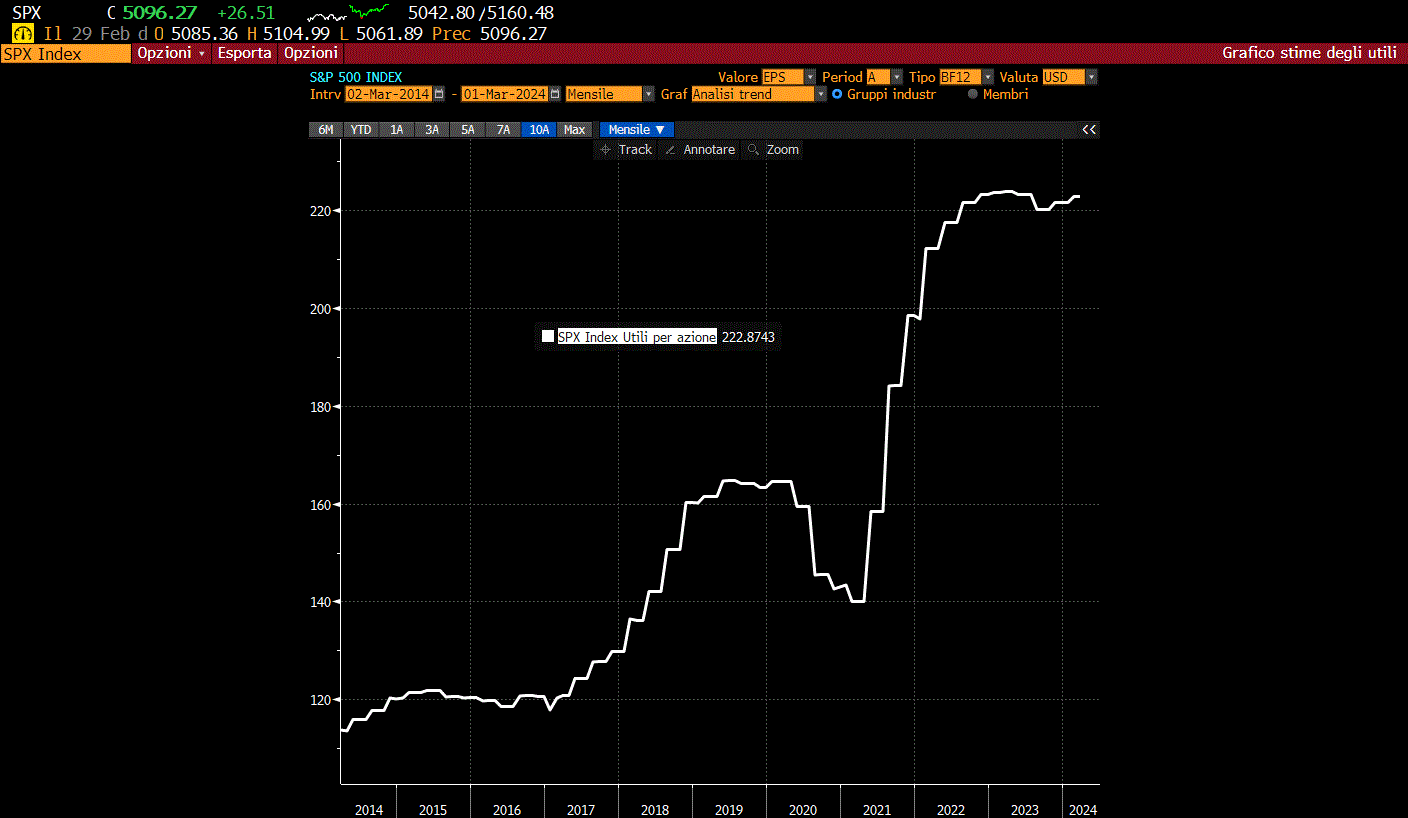Click the Zoom magnifier icon
This screenshot has width=1408, height=818.
point(754,149)
